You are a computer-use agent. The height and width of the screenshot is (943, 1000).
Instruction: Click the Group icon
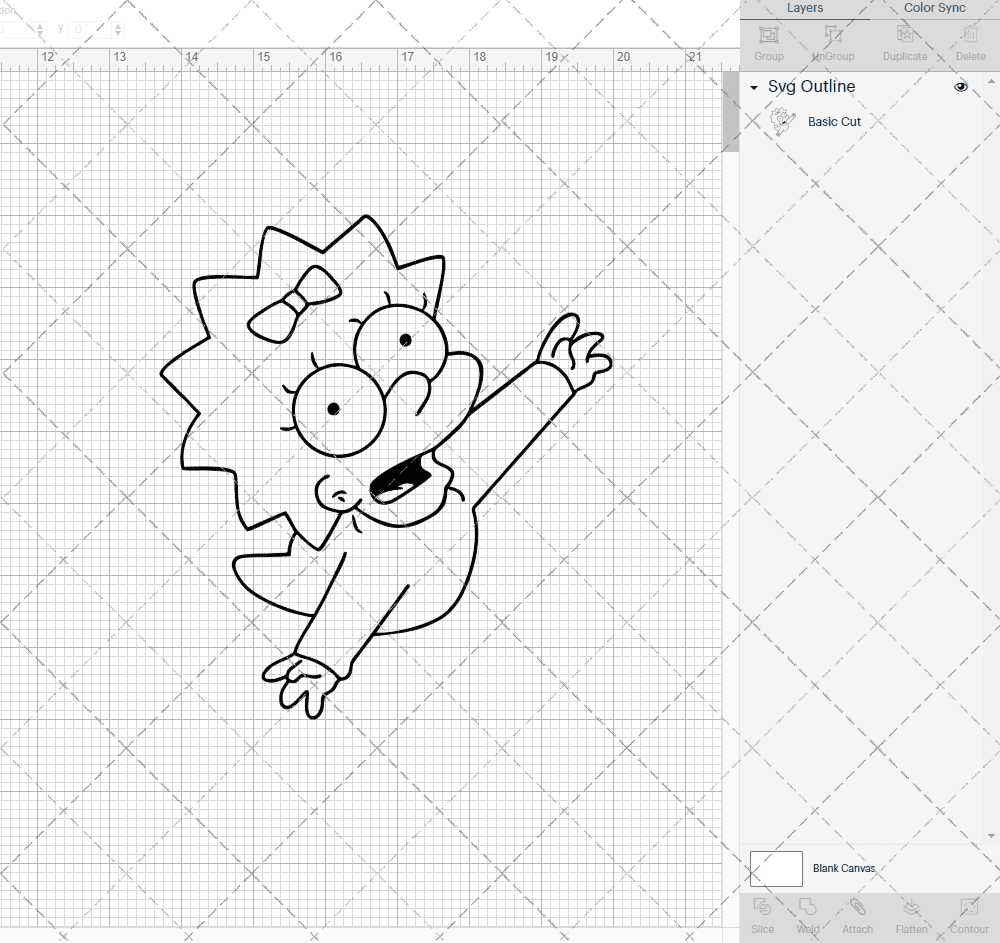(x=768, y=42)
